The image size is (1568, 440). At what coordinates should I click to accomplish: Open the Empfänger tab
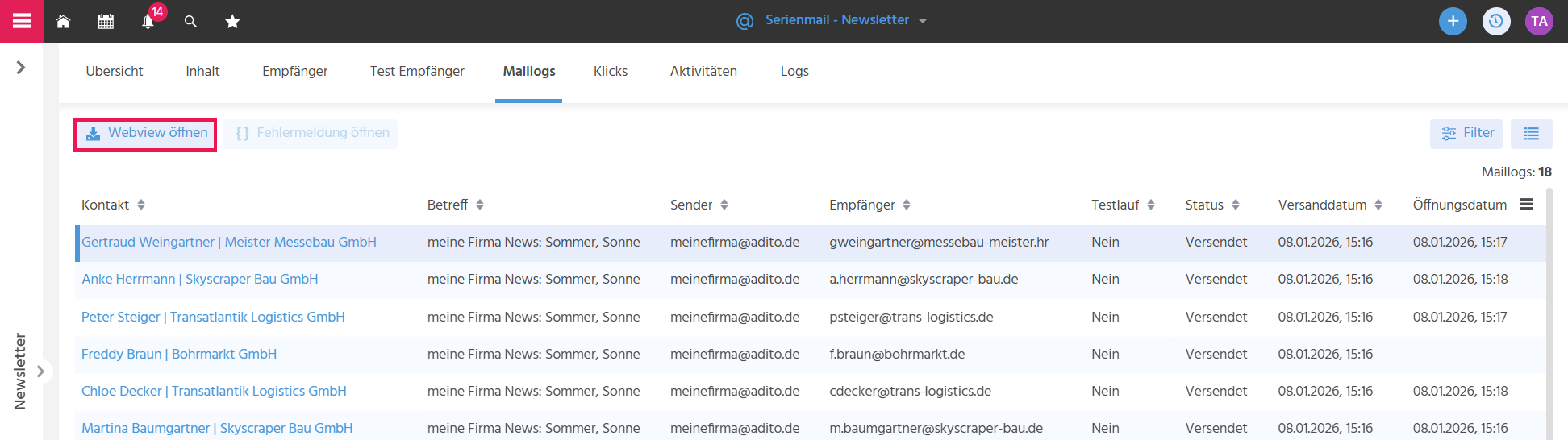pos(295,71)
